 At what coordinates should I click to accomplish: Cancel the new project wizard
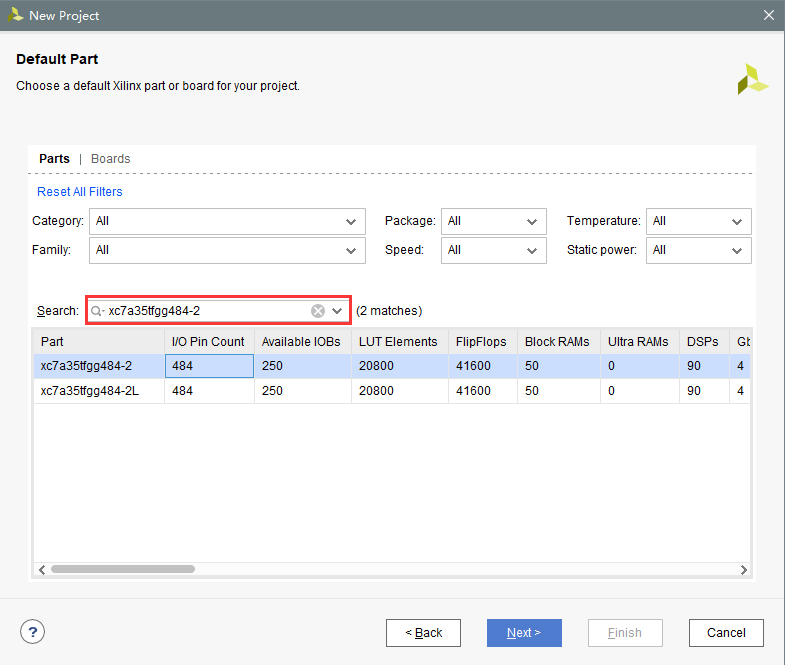[726, 633]
